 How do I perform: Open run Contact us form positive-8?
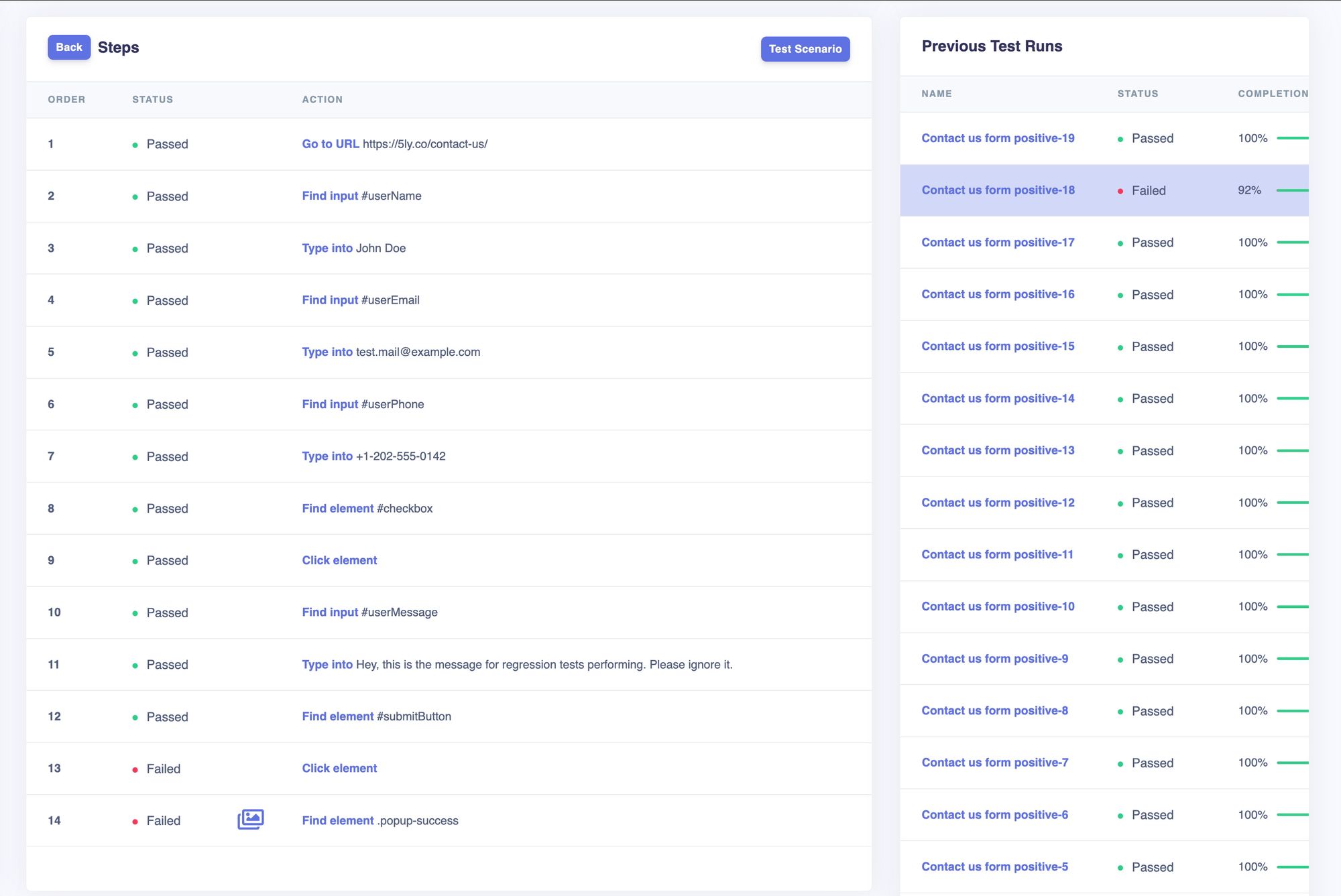point(994,711)
